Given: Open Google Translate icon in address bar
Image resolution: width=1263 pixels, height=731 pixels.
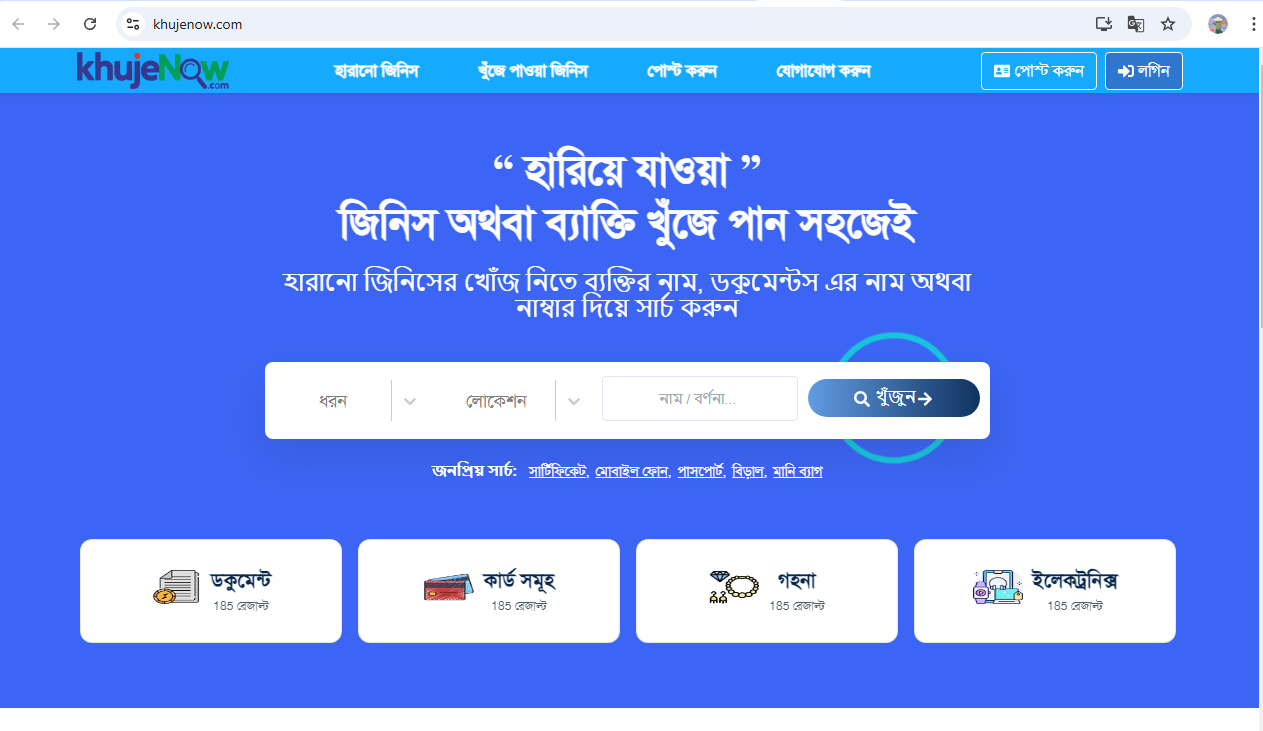Looking at the screenshot, I should (1135, 24).
